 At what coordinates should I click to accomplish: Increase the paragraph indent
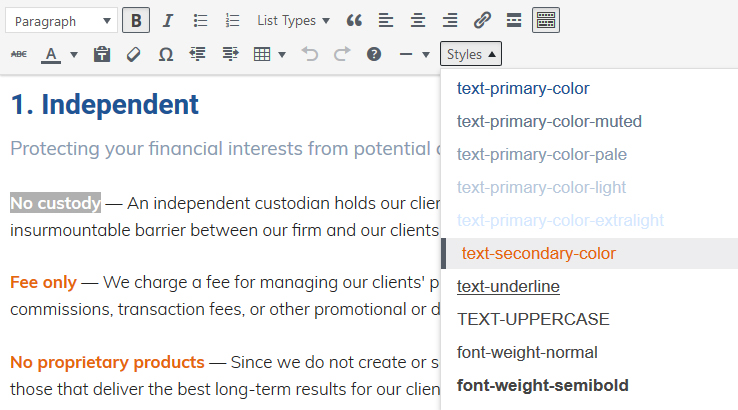[230, 54]
